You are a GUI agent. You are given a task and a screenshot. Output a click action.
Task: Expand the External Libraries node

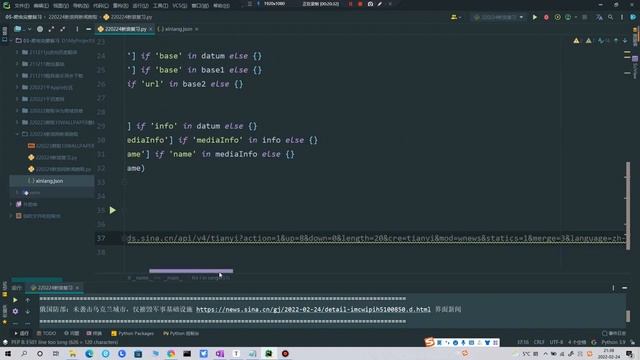[x=11, y=204]
